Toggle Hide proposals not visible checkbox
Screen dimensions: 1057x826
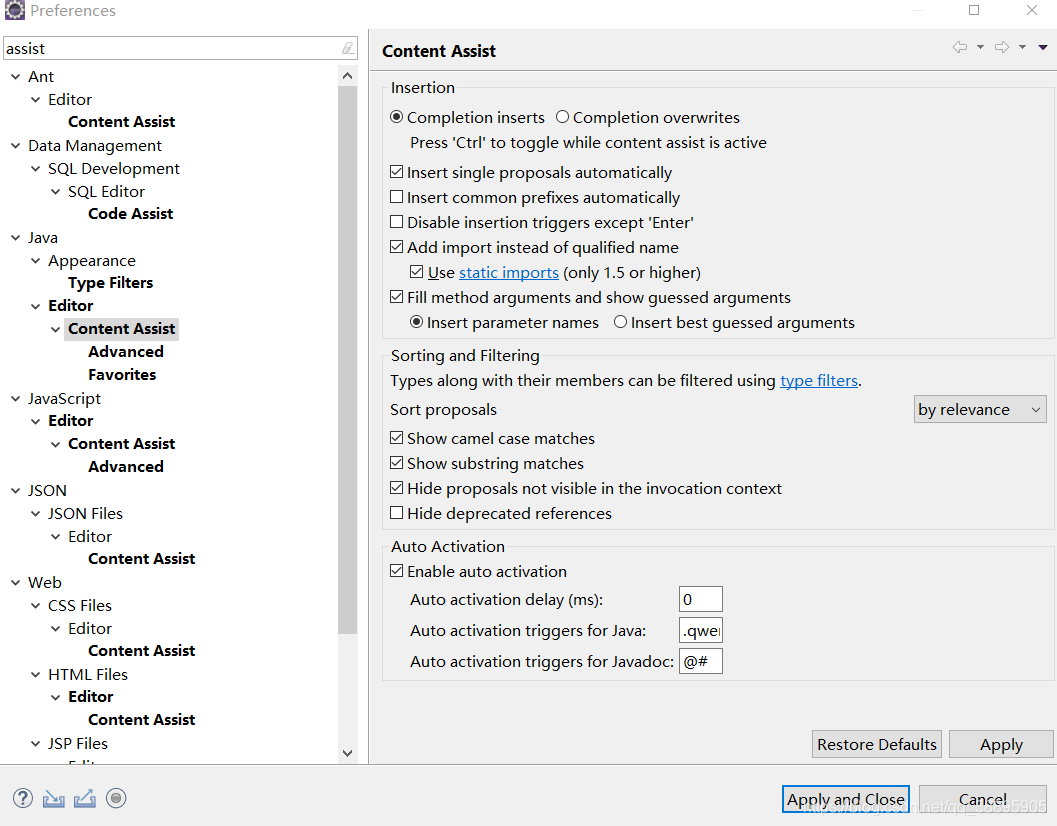(x=397, y=488)
